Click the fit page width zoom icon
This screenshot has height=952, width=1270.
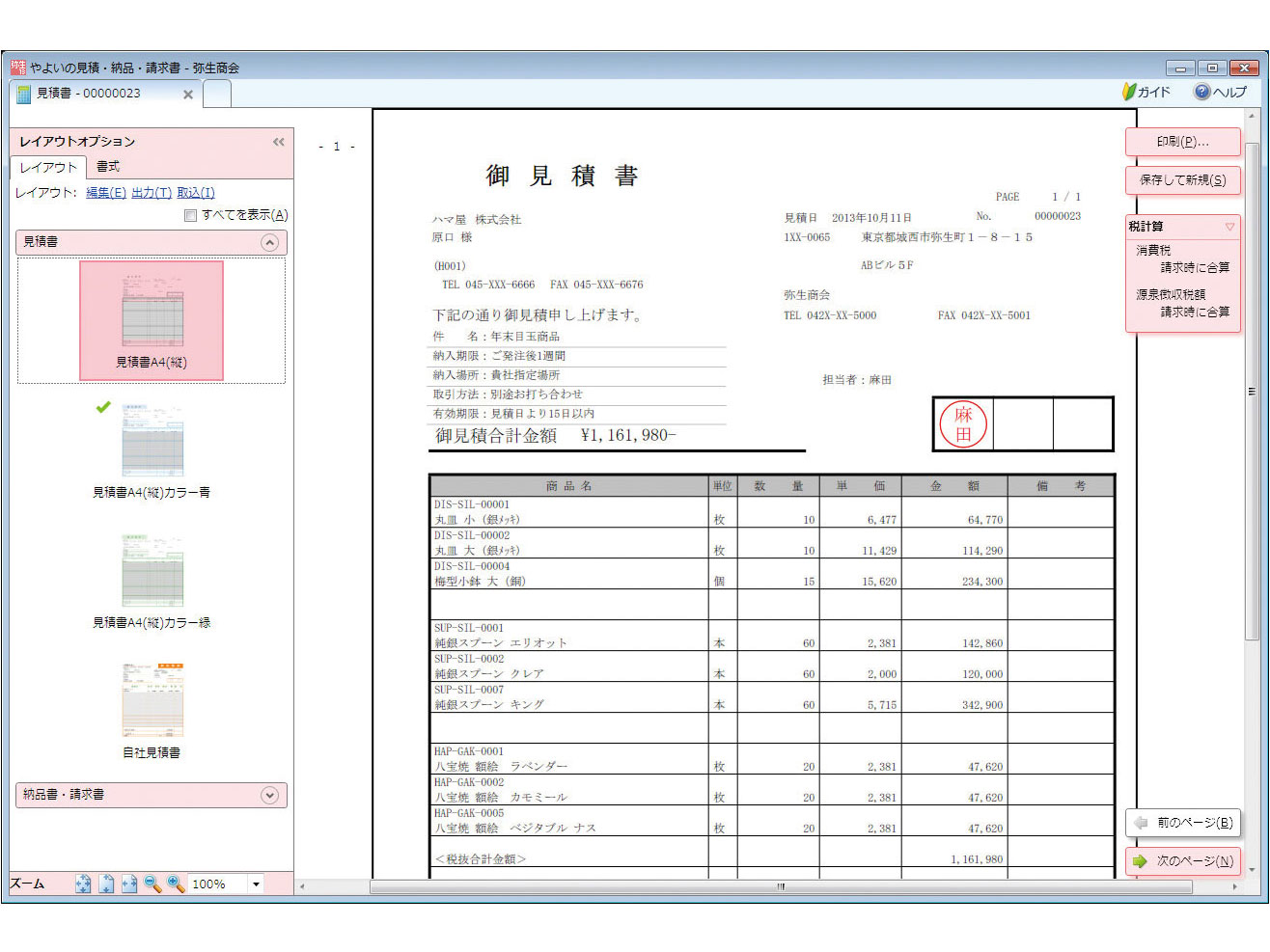[x=129, y=884]
